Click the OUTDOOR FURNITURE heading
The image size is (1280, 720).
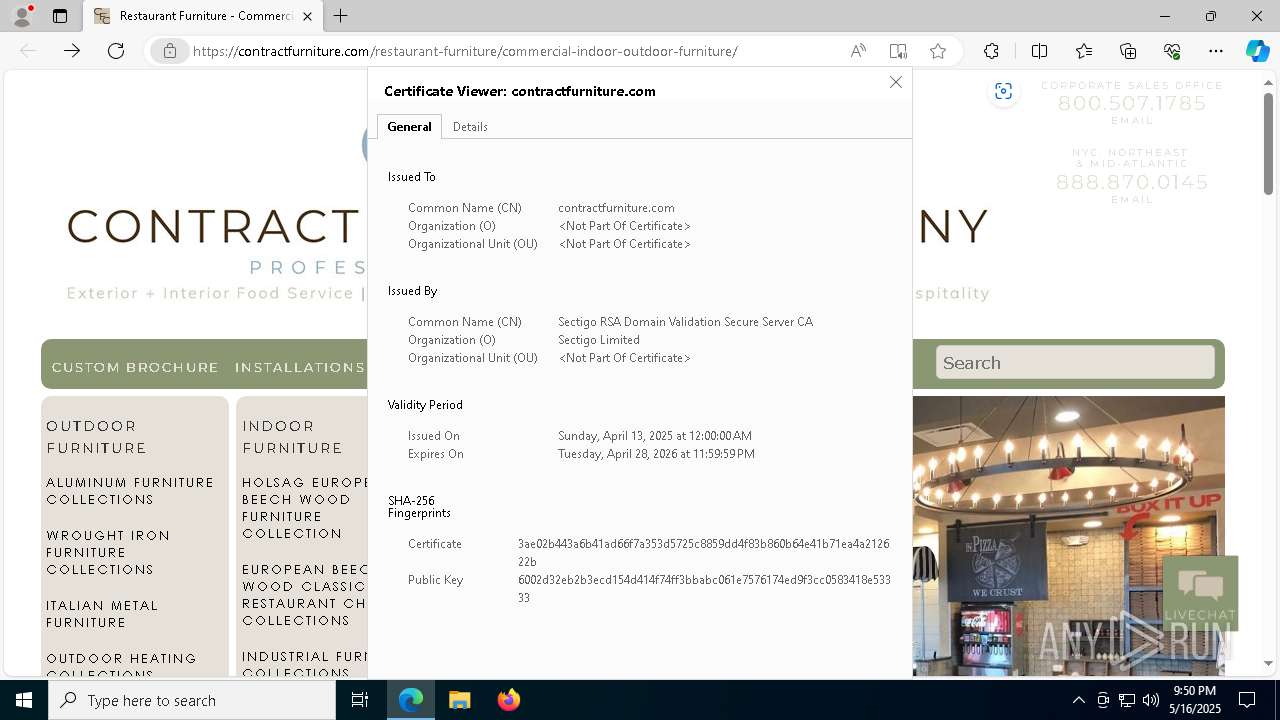pos(96,437)
